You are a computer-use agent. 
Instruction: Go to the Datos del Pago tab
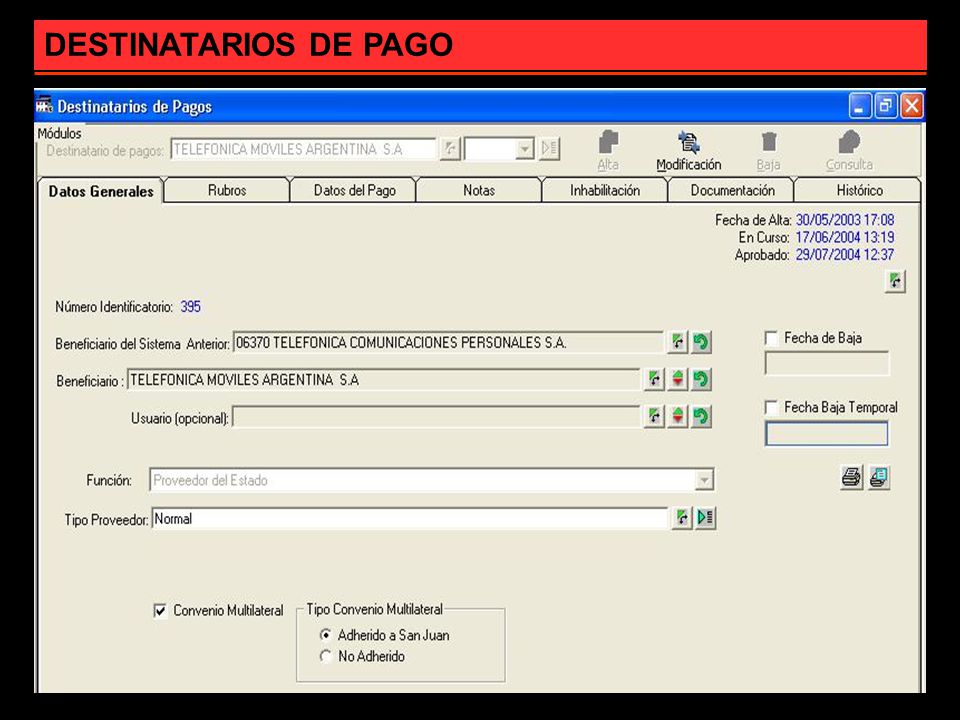point(354,190)
